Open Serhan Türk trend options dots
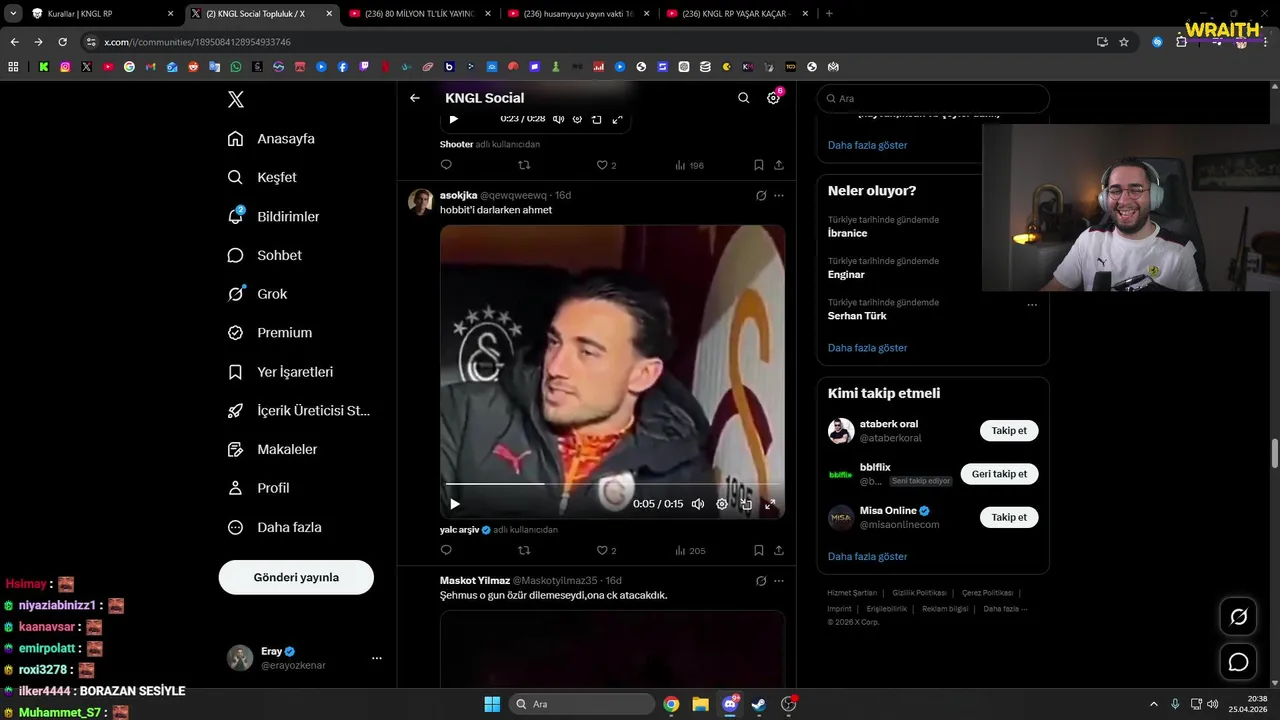Image resolution: width=1280 pixels, height=720 pixels. point(1032,305)
